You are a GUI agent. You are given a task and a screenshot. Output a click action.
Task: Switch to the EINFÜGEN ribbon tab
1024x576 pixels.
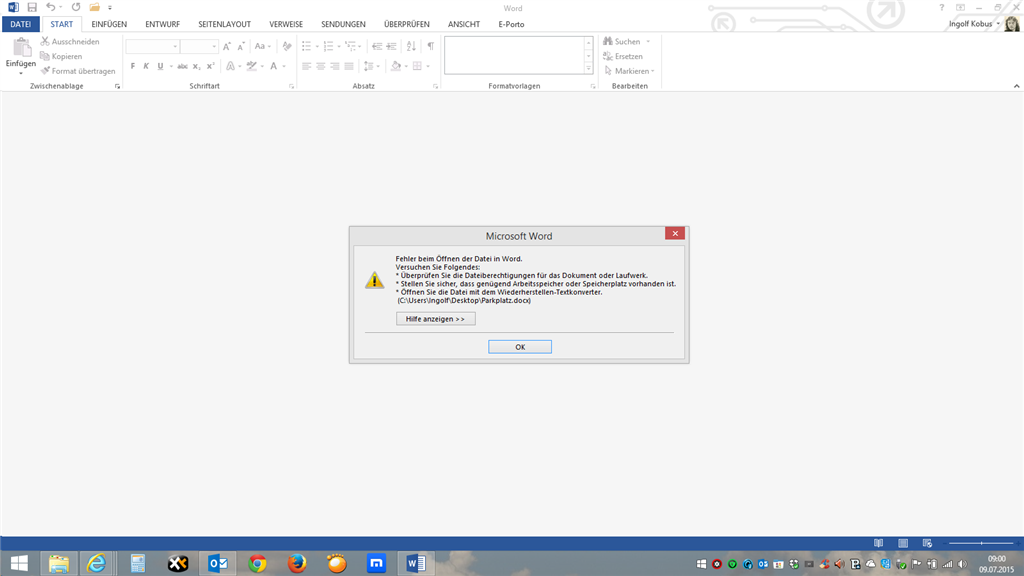109,24
